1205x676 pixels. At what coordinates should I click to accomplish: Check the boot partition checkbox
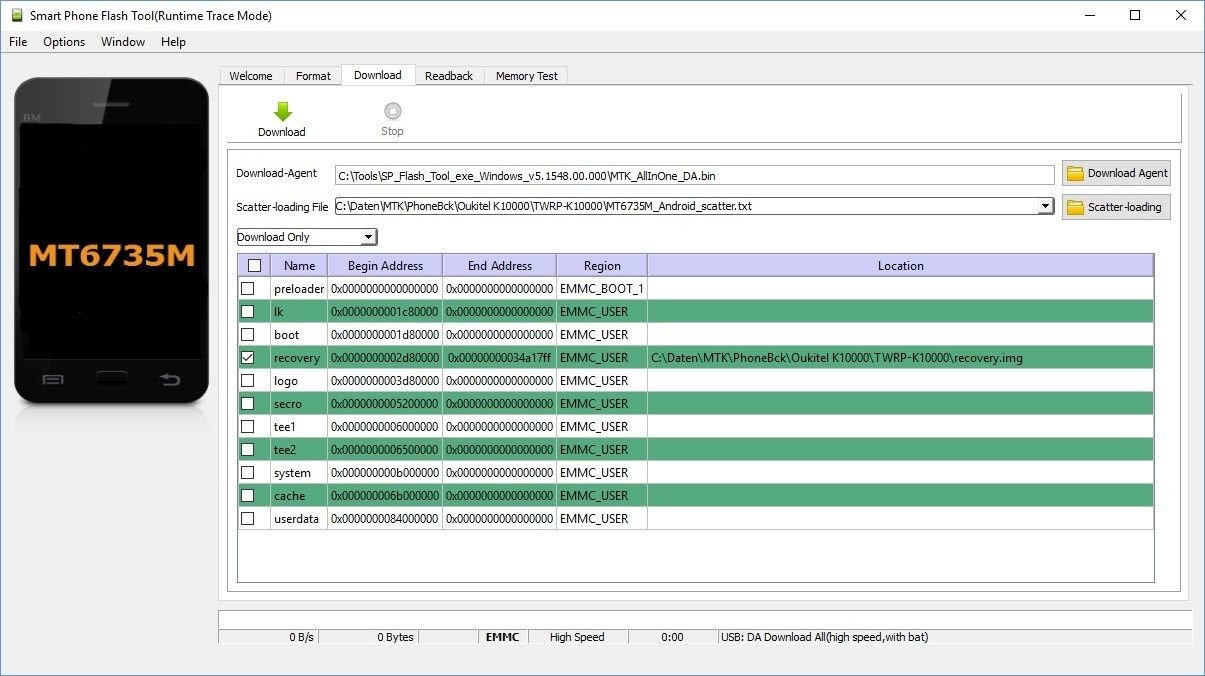(248, 334)
